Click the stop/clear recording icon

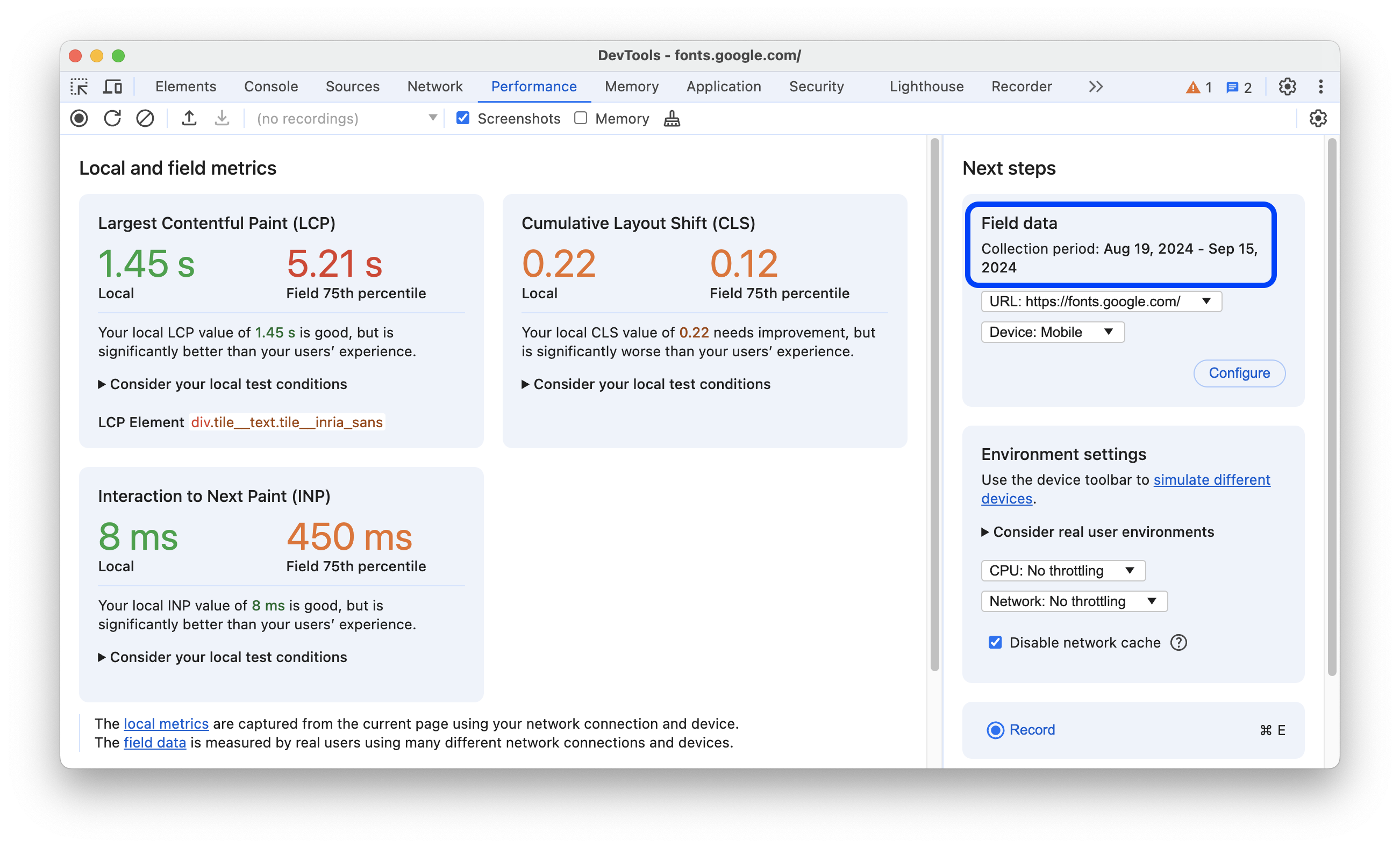click(145, 118)
